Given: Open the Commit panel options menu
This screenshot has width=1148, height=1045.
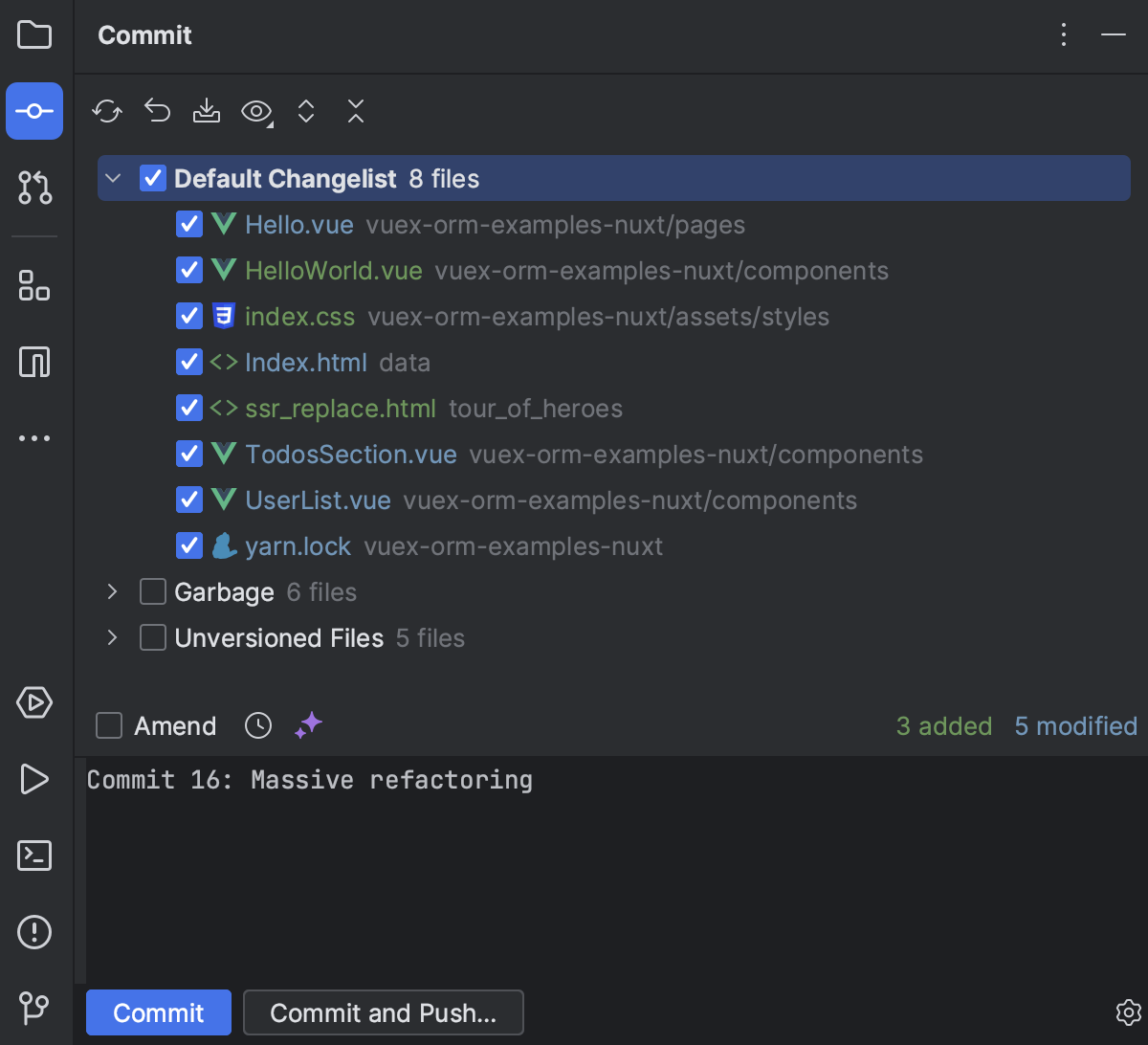Looking at the screenshot, I should (1064, 35).
